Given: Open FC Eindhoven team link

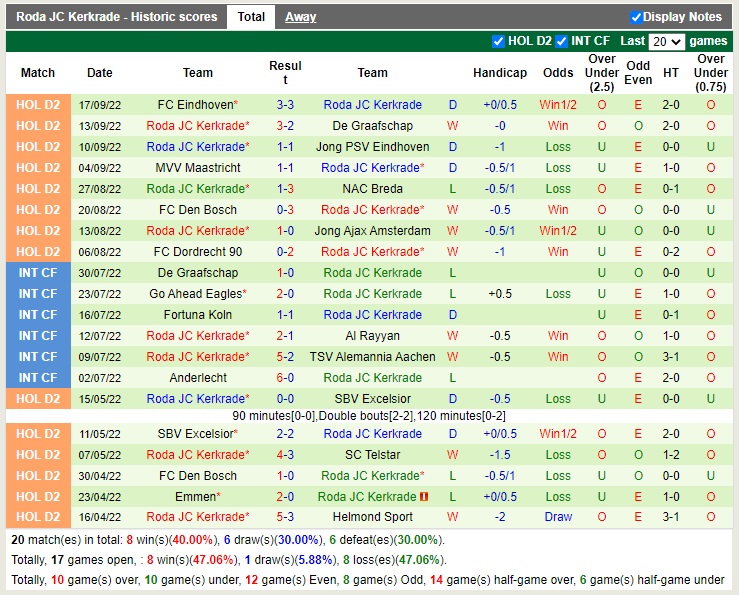Looking at the screenshot, I should (196, 105).
